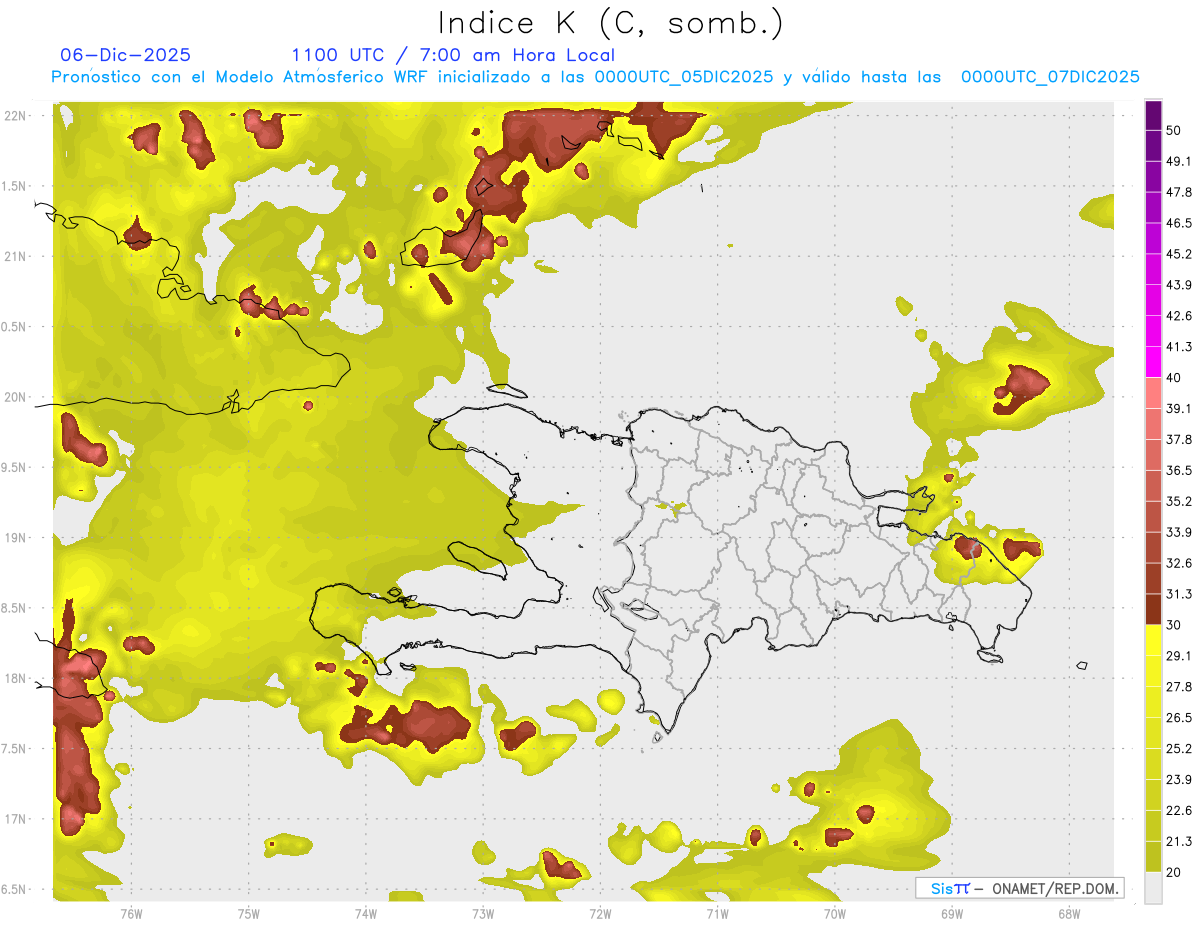Click the colorbar value '32.6'

(x=1179, y=563)
